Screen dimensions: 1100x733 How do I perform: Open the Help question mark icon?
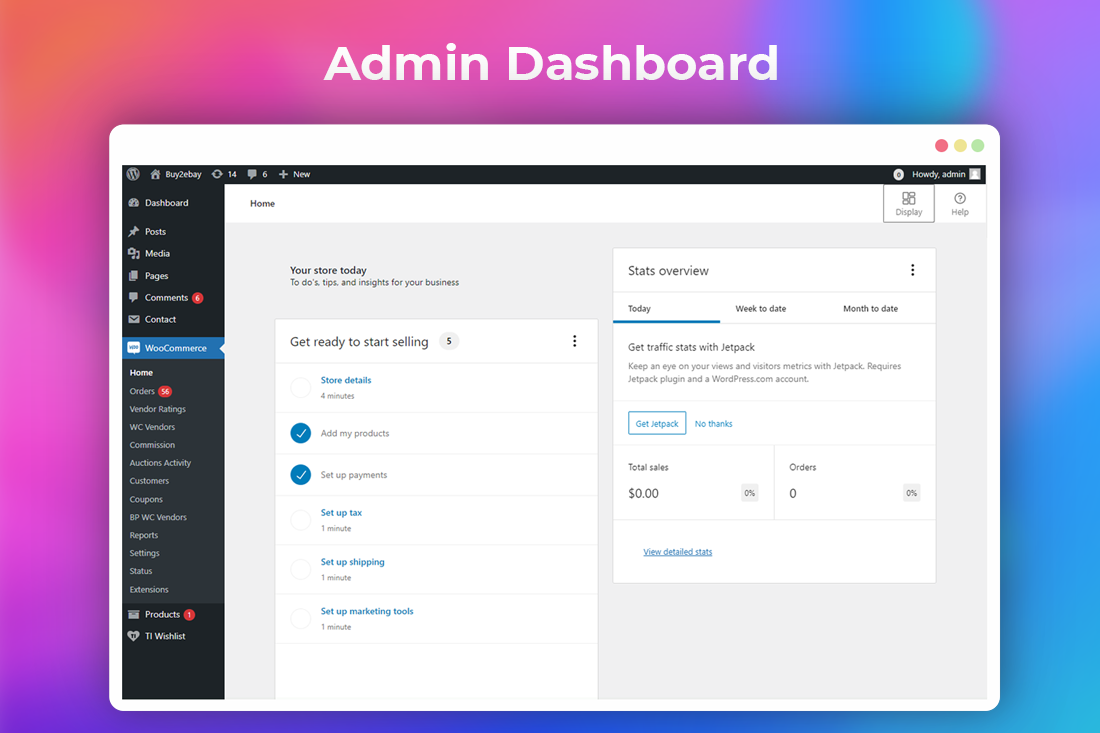point(960,198)
